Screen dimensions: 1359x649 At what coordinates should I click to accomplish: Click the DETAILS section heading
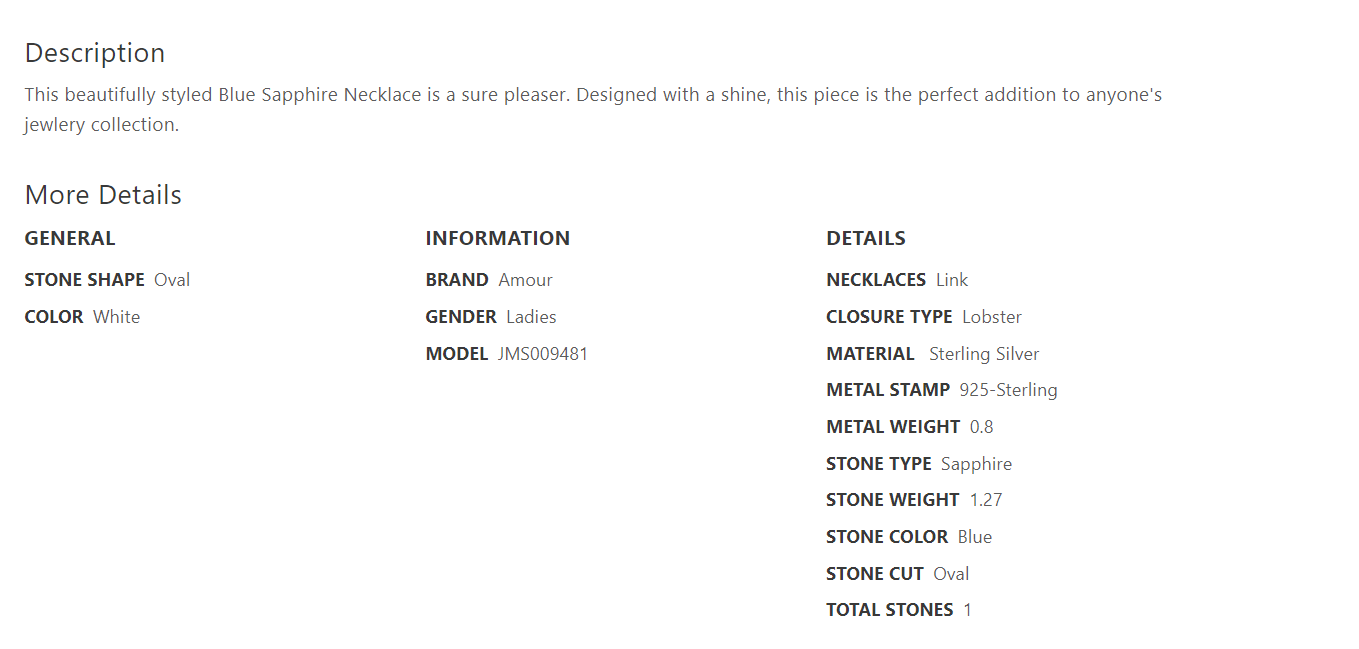click(x=866, y=239)
